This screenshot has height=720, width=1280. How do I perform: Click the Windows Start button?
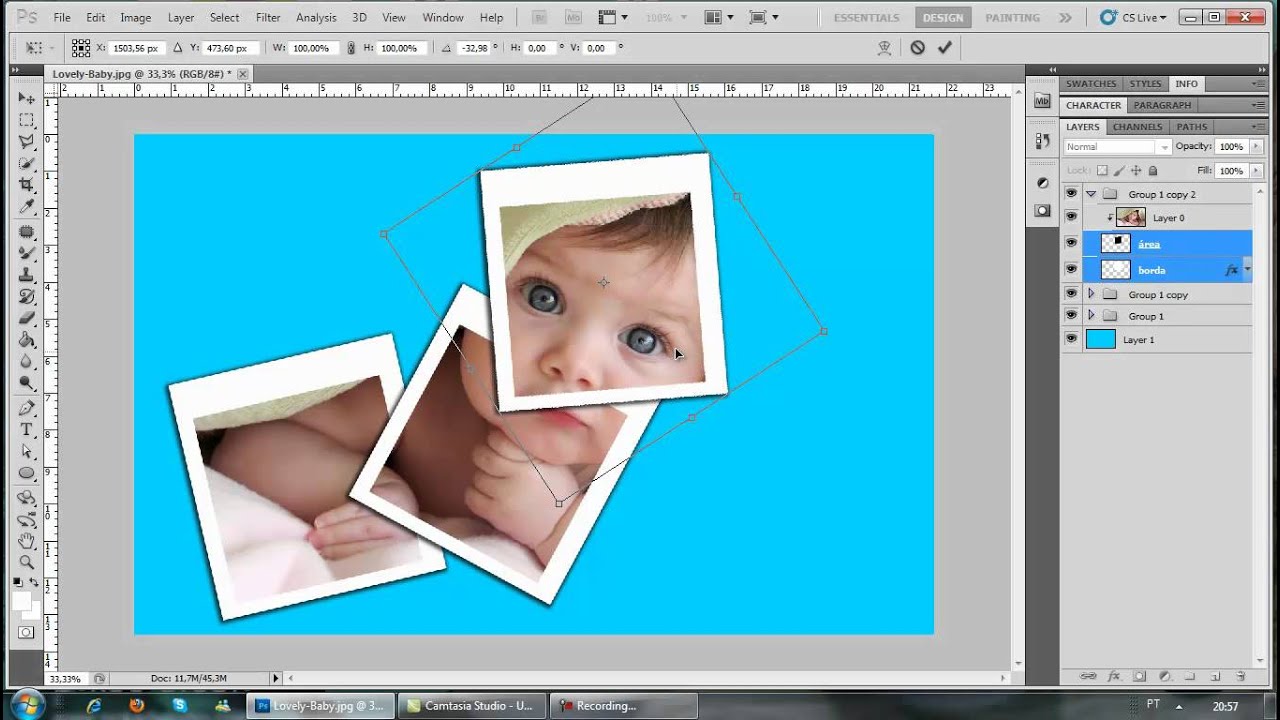(x=27, y=704)
